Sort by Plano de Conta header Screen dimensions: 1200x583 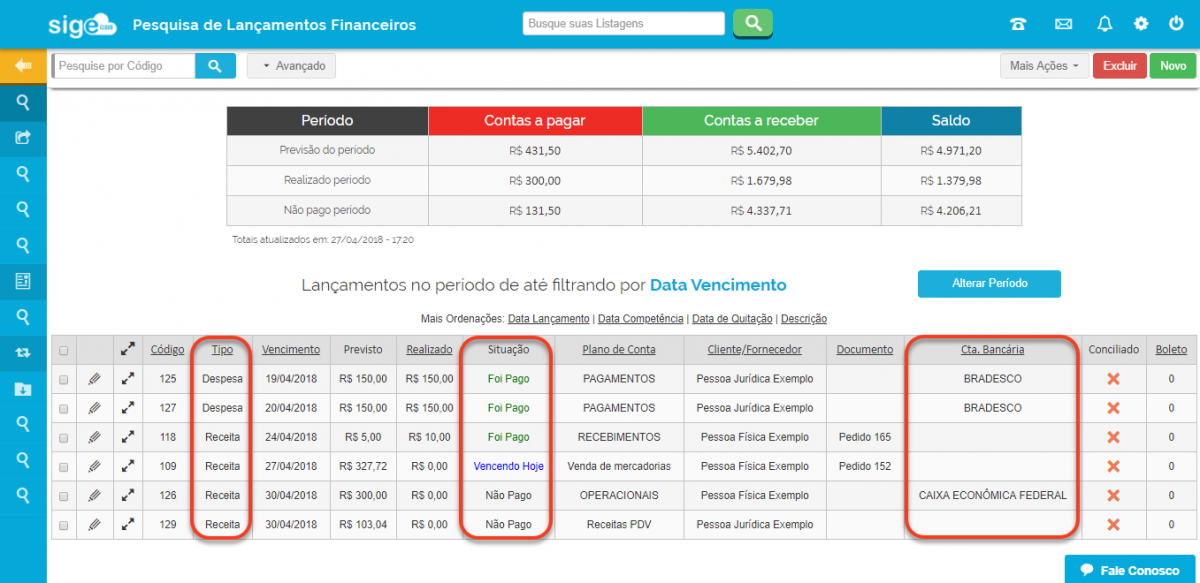pos(619,350)
